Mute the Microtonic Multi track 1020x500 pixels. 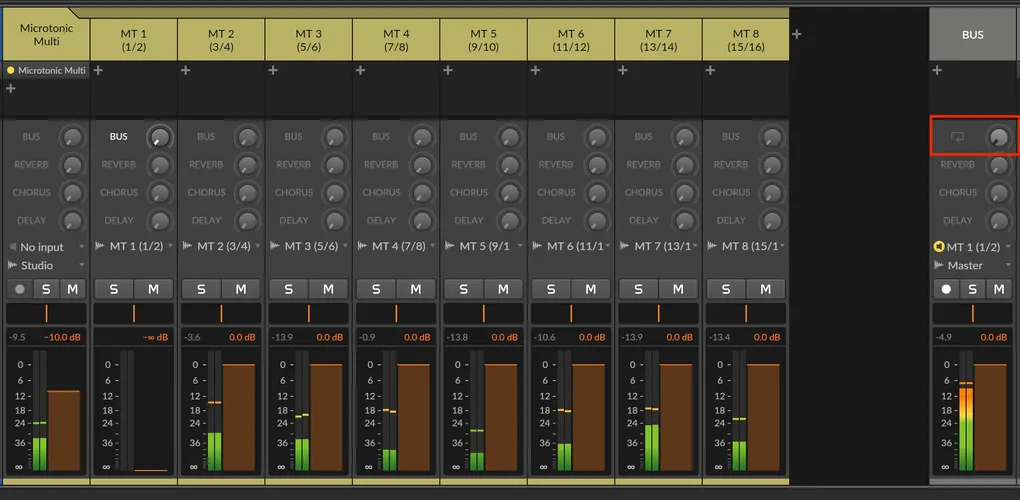point(72,289)
